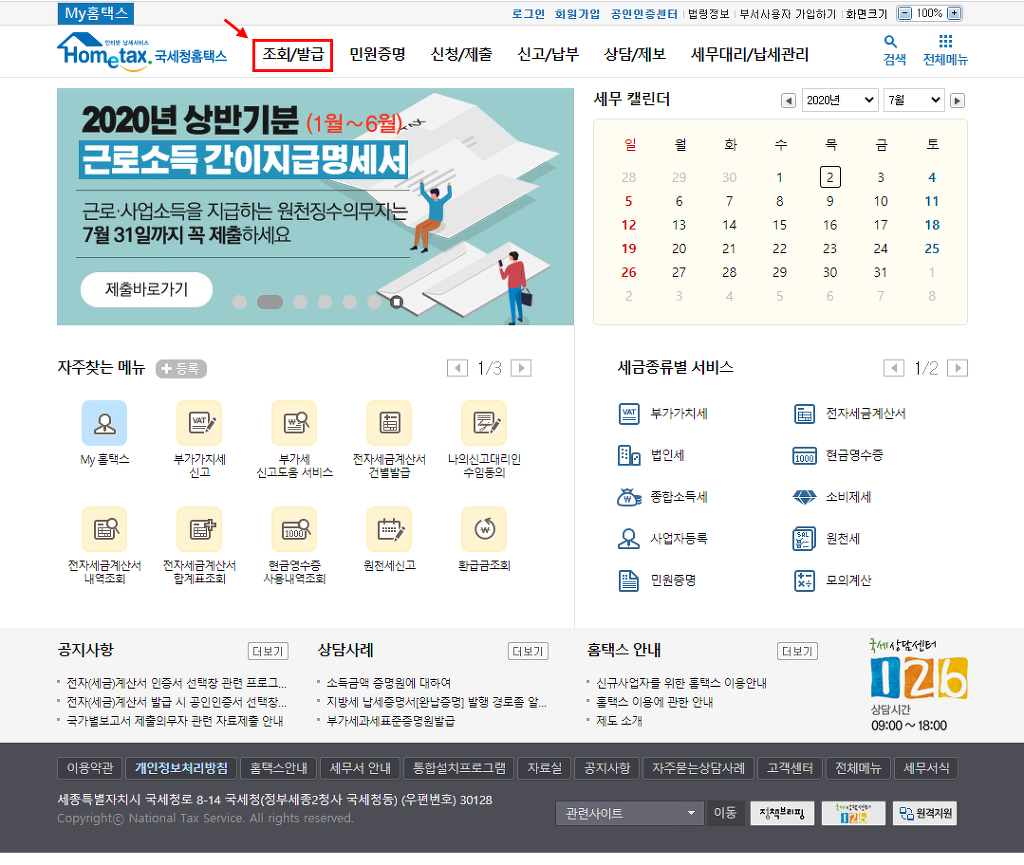
Task: Pause the banner slideshow
Action: pos(396,302)
